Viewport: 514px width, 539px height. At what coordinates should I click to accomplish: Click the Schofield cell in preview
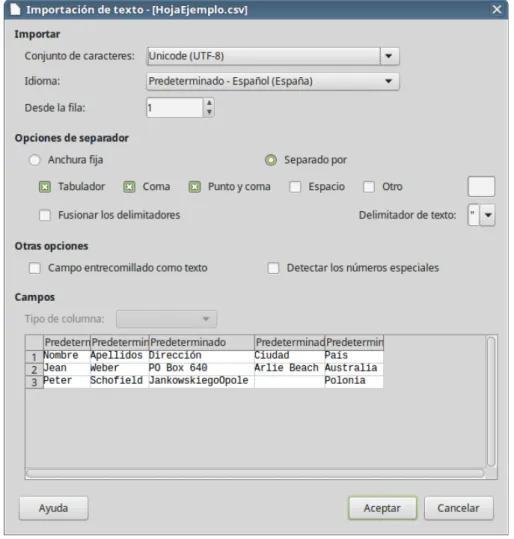tap(120, 381)
